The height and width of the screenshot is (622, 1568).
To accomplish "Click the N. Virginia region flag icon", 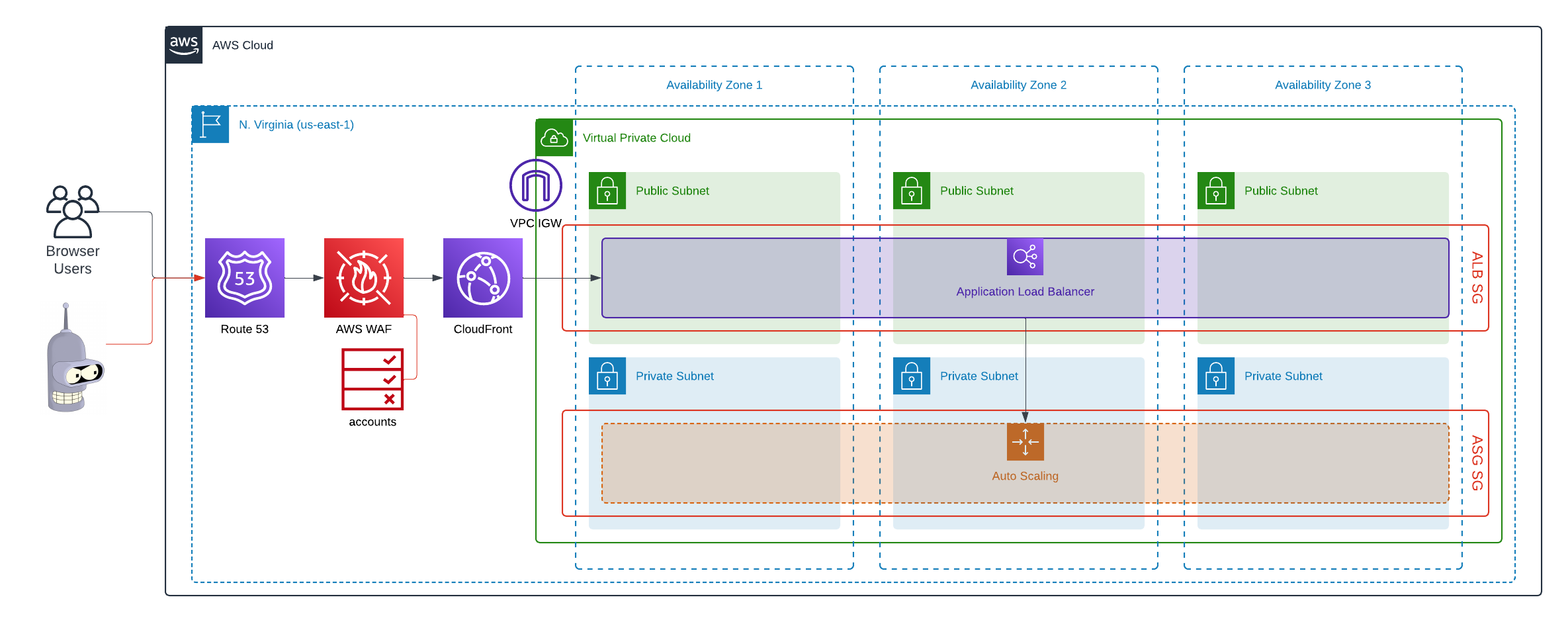I will [210, 124].
